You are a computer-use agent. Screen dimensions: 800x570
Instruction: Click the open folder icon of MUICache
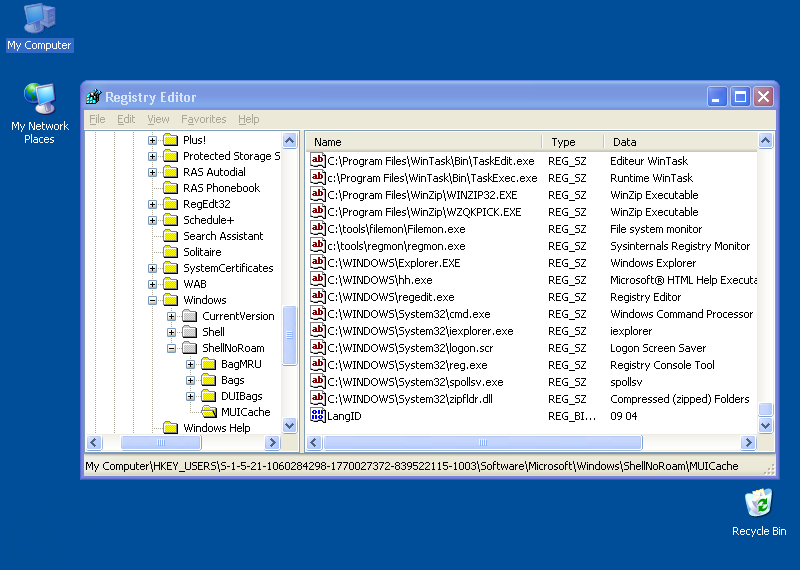tap(209, 412)
